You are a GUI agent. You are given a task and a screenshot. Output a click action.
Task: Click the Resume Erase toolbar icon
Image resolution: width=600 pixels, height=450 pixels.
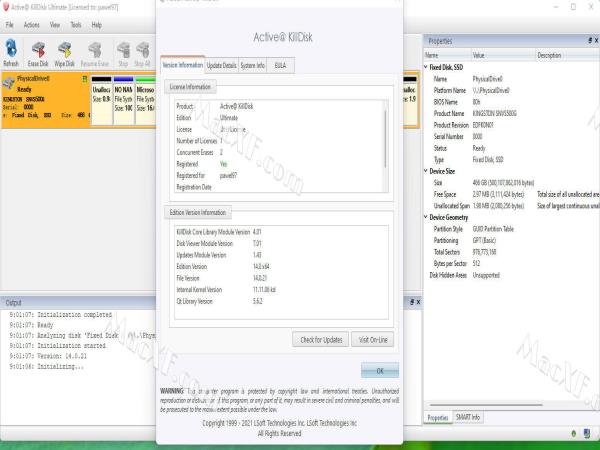click(95, 53)
